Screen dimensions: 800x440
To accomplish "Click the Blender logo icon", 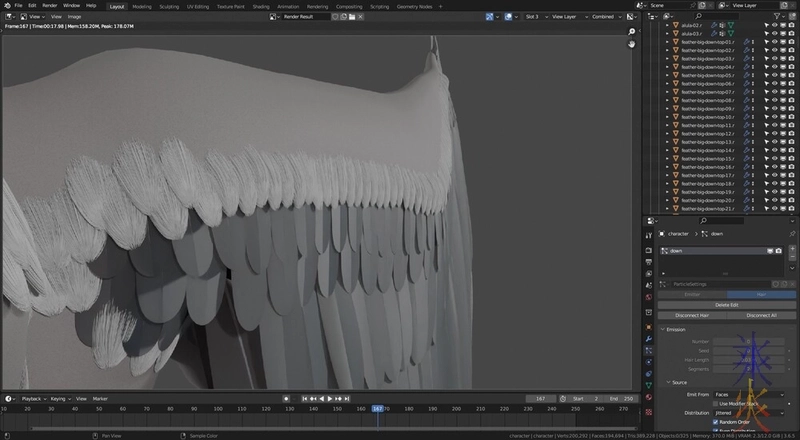I will (x=7, y=5).
